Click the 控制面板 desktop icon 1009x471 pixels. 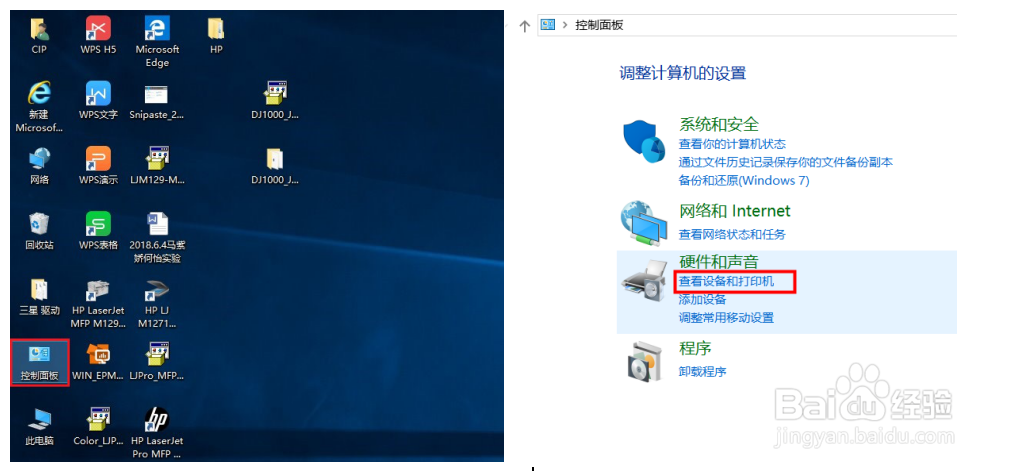39,363
